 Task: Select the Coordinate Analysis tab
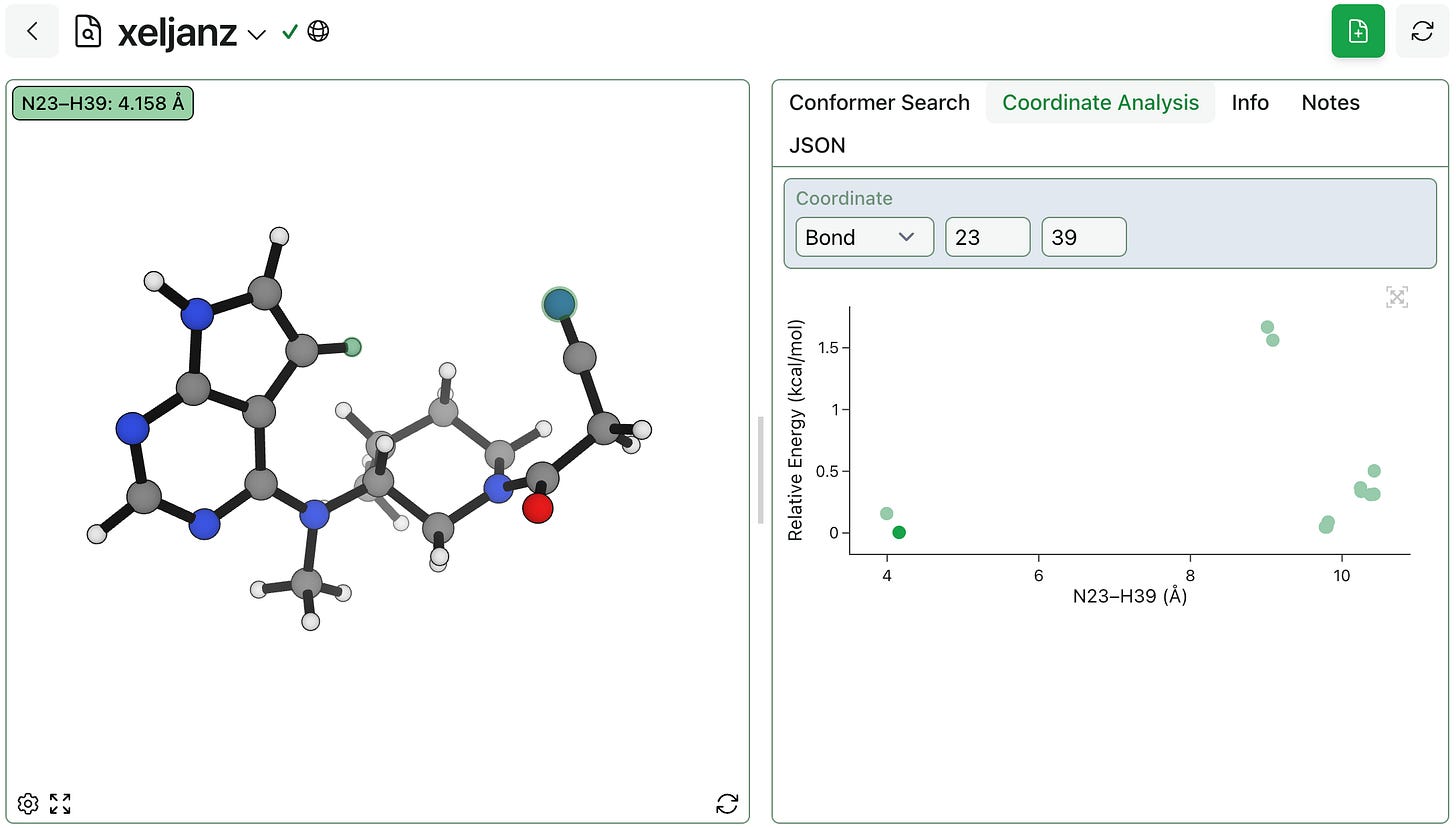(x=1100, y=103)
